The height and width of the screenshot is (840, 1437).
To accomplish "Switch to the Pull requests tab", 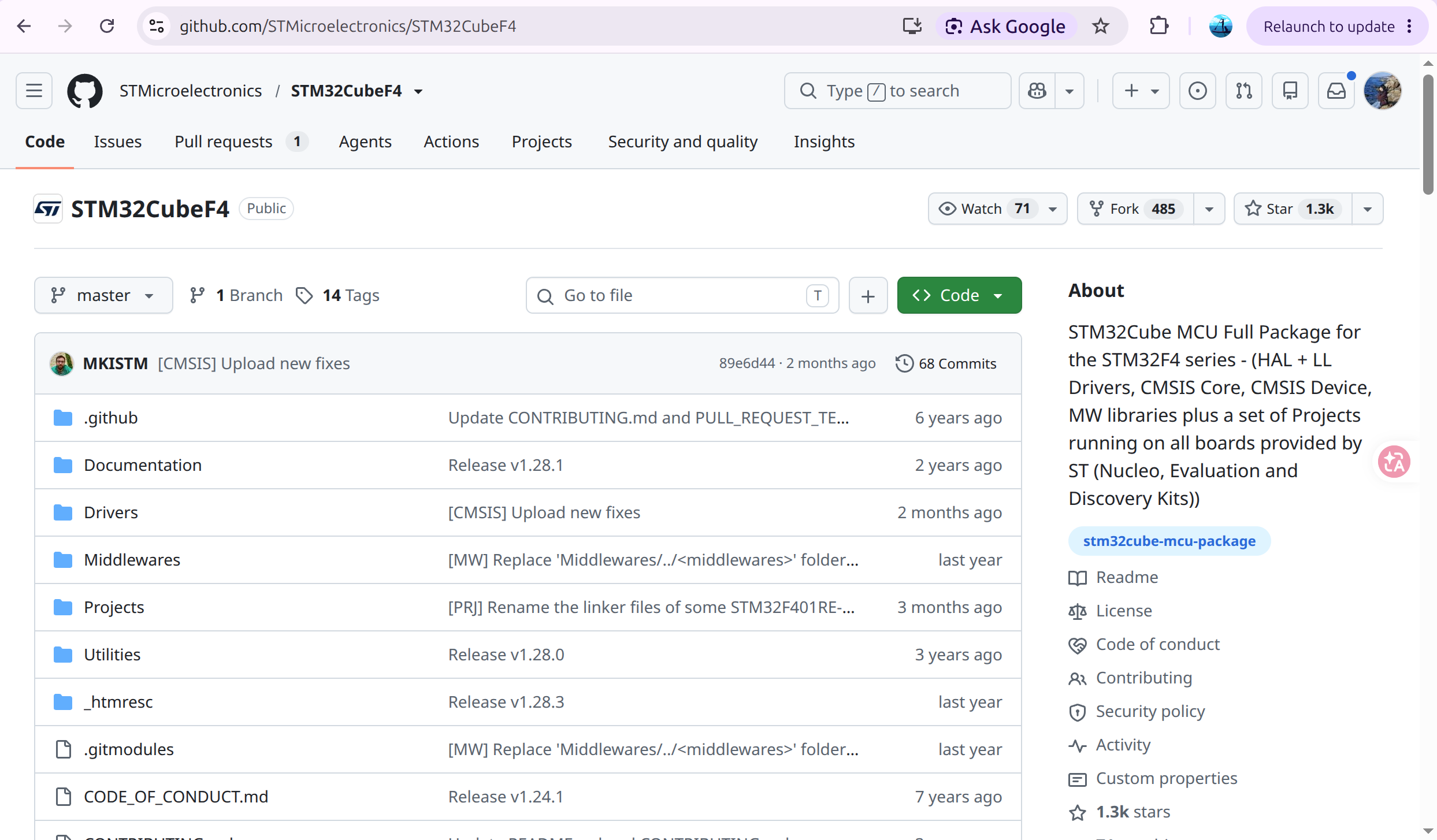I will 242,142.
